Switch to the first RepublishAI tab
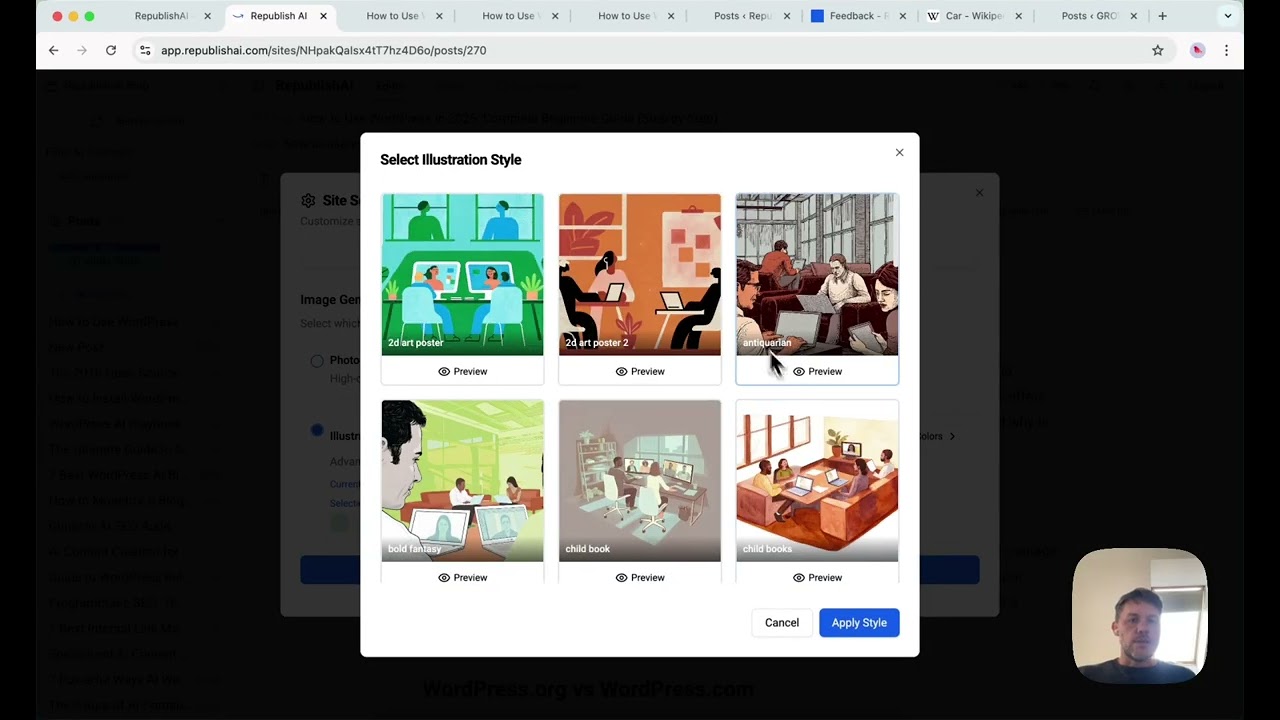 (x=160, y=16)
